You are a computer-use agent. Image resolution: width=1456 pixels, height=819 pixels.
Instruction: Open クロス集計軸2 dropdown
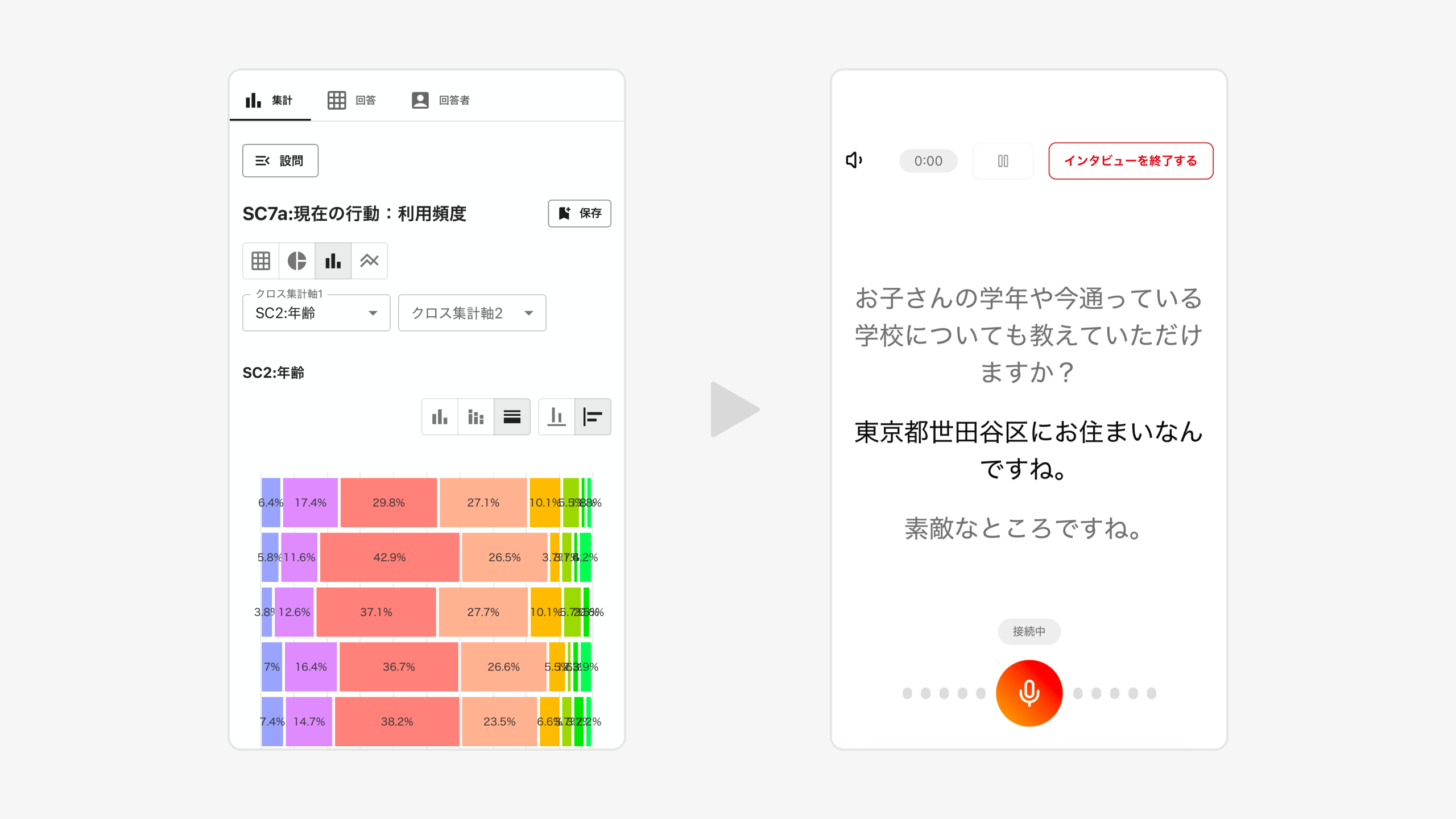(472, 313)
